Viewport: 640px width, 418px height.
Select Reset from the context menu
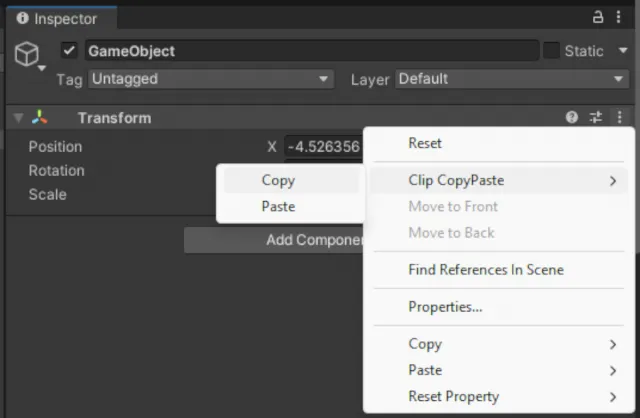499,143
